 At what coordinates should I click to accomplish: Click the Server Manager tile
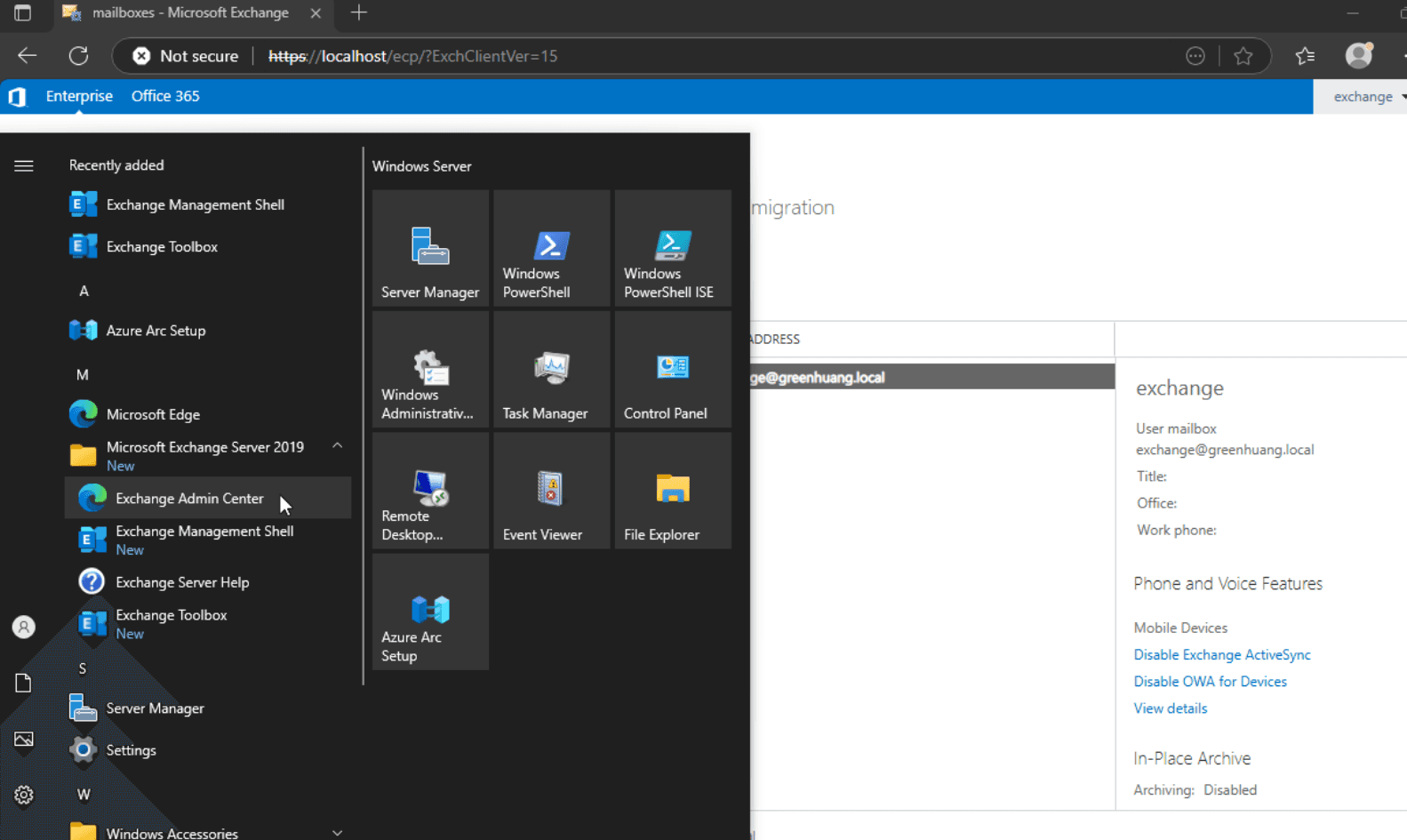pos(430,248)
